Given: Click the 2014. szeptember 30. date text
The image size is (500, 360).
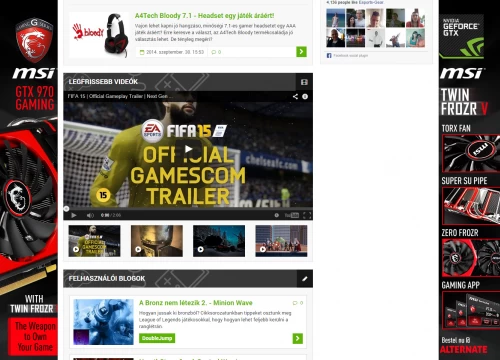Looking at the screenshot, I should [175, 52].
